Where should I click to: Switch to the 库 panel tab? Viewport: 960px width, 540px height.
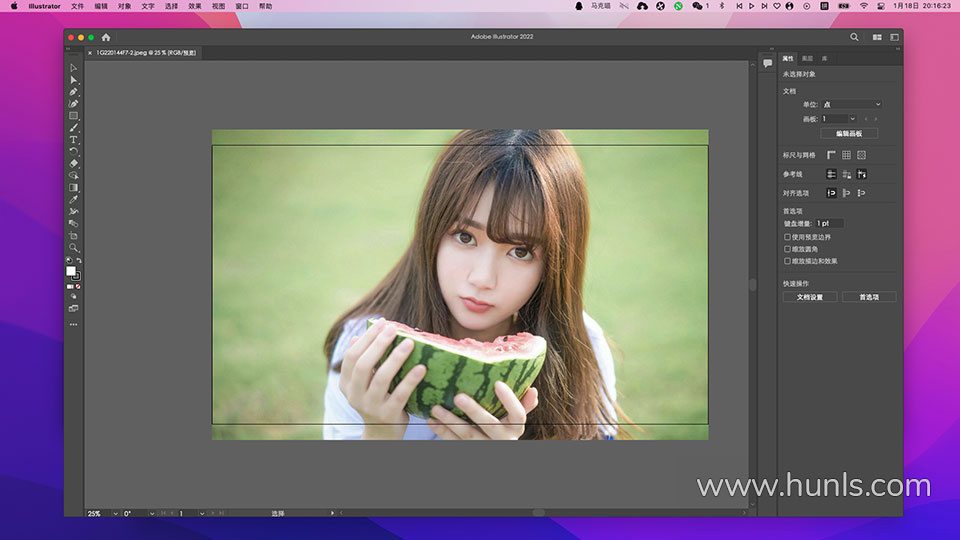point(825,59)
